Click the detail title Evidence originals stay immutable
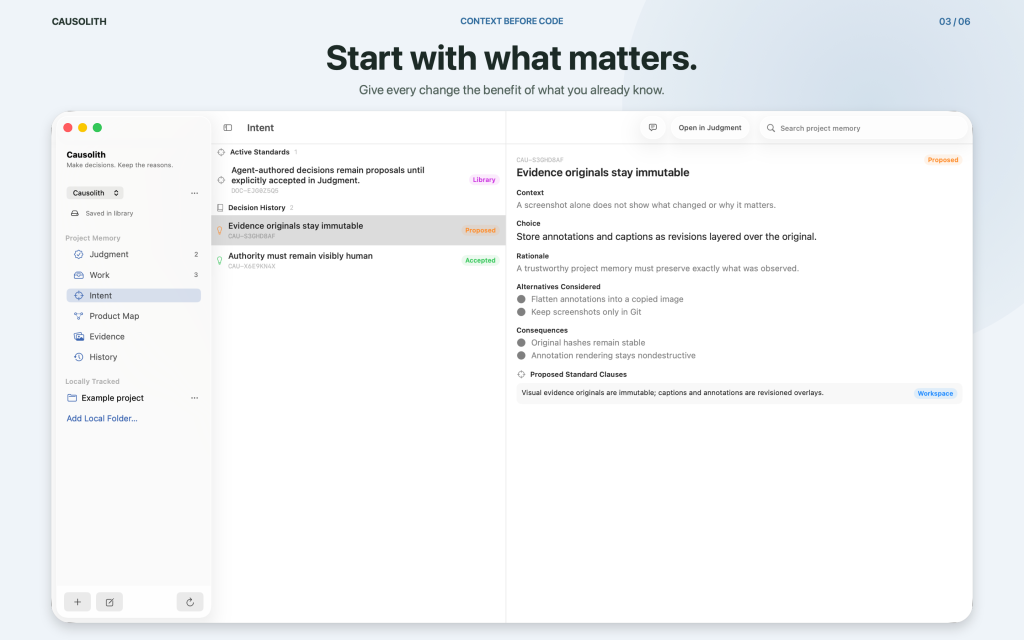The image size is (1024, 640). click(x=603, y=172)
